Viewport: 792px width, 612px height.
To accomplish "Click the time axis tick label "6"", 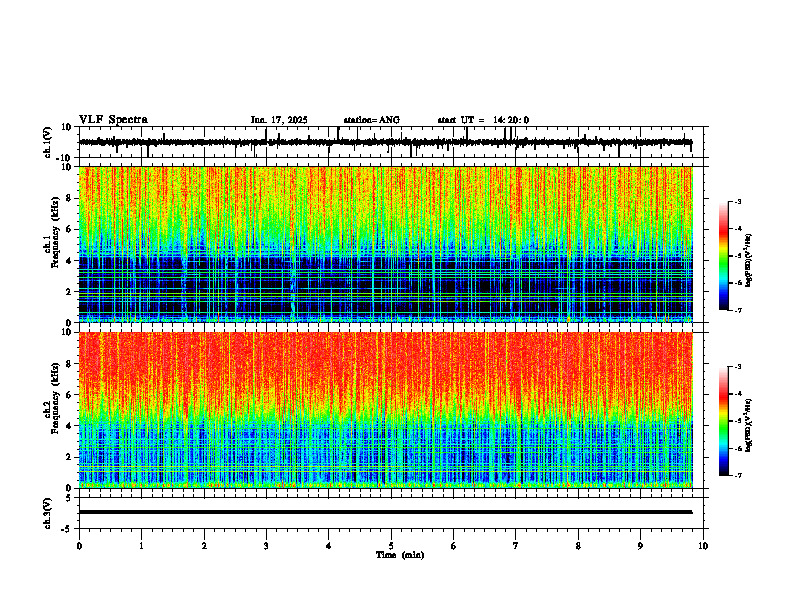I will pyautogui.click(x=454, y=546).
